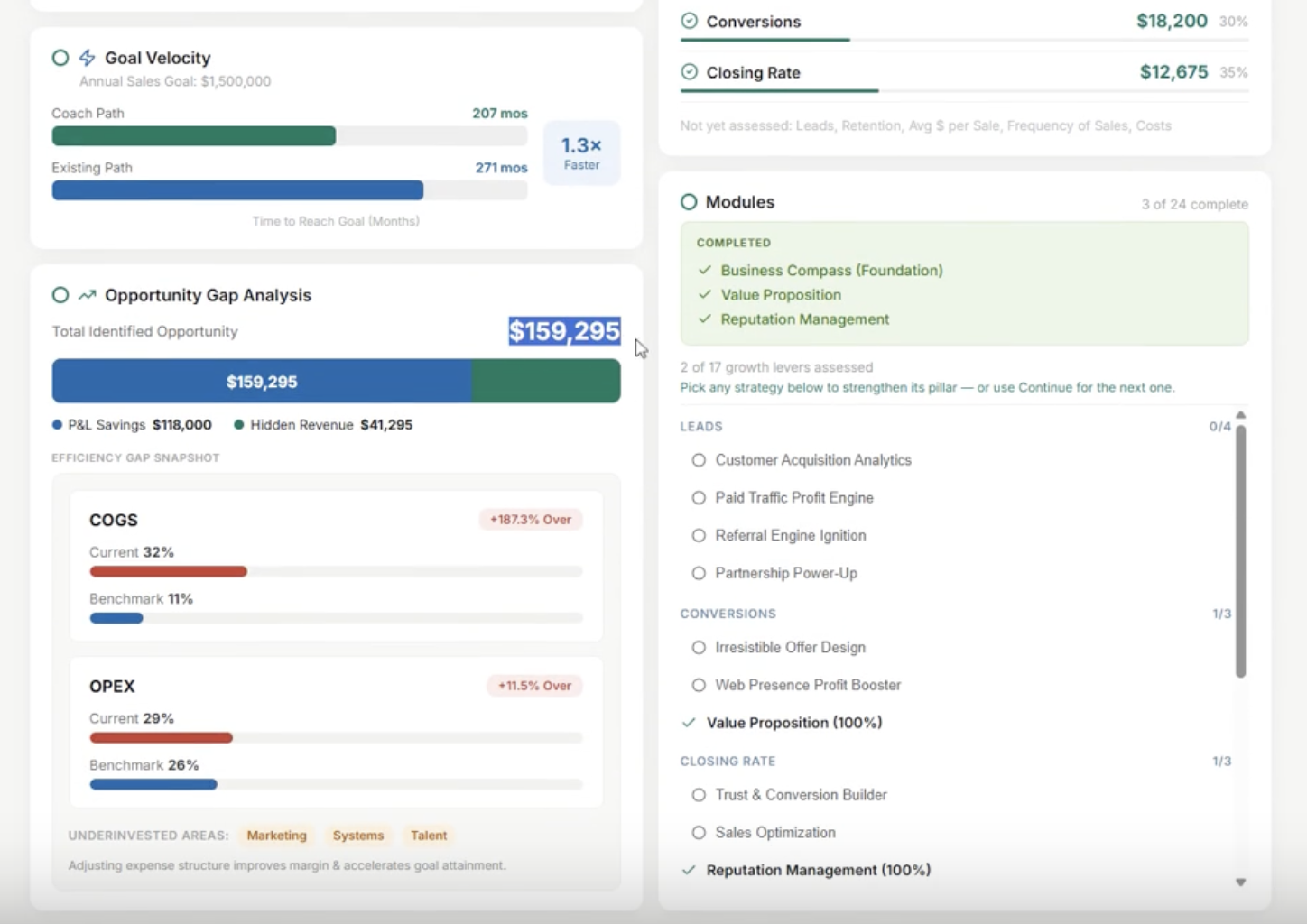Viewport: 1307px width, 924px height.
Task: Click the 1.3× Faster badge
Action: pyautogui.click(x=582, y=152)
